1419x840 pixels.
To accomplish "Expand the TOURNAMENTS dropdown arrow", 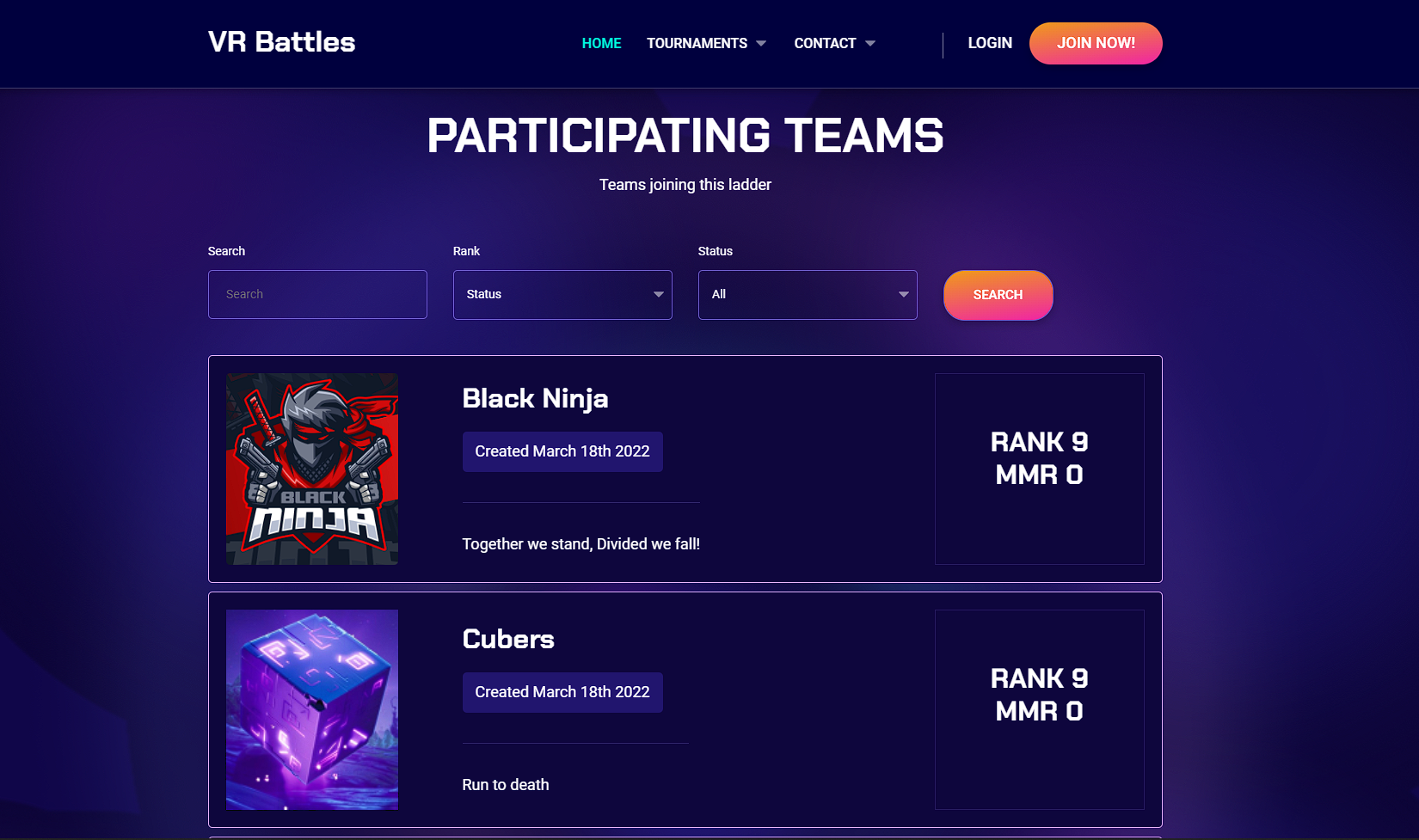I will tap(761, 44).
